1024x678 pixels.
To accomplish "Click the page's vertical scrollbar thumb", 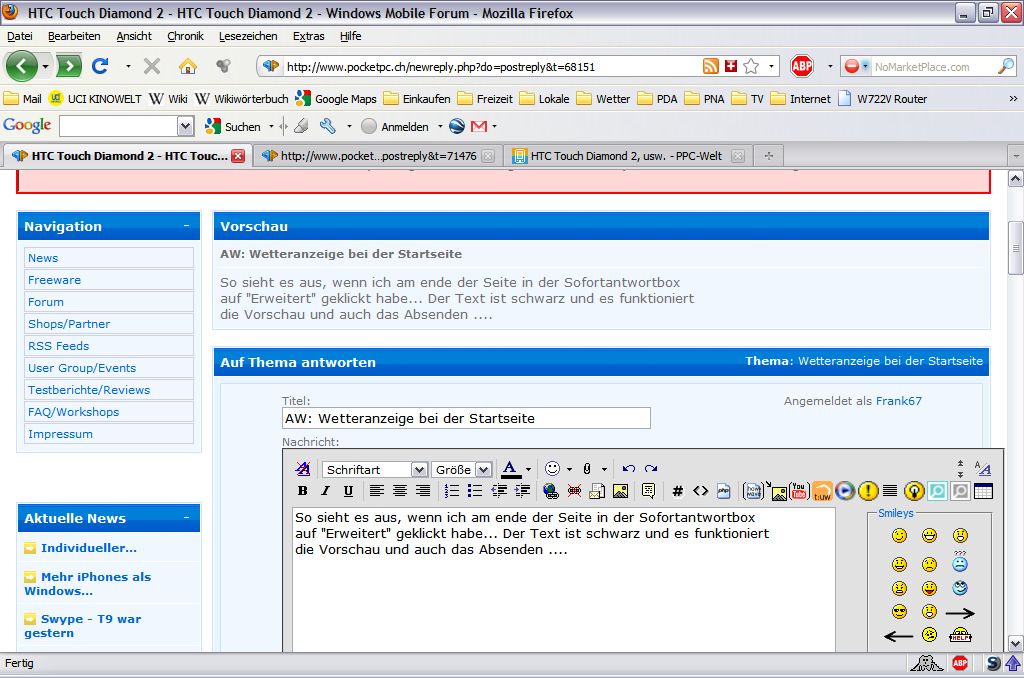I will pos(1016,248).
